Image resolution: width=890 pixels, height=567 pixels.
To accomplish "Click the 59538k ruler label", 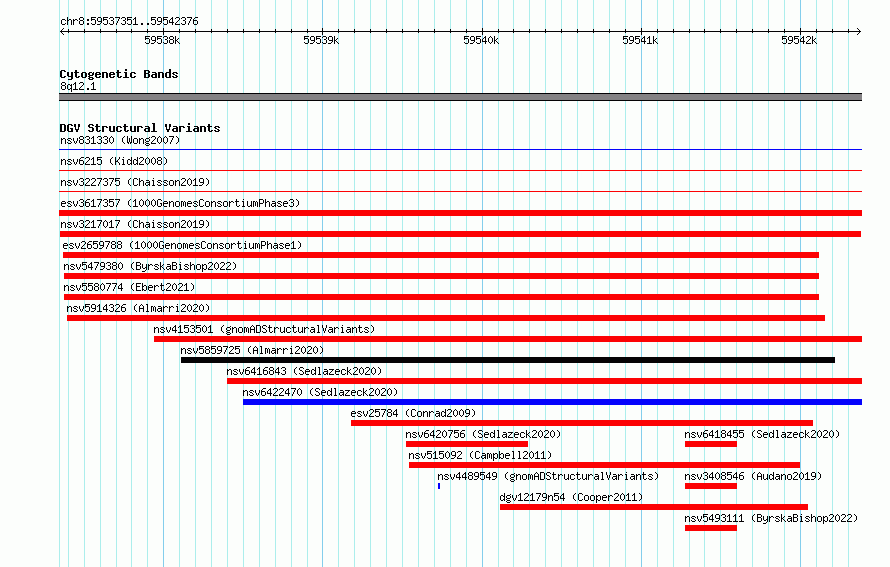I will 162,40.
